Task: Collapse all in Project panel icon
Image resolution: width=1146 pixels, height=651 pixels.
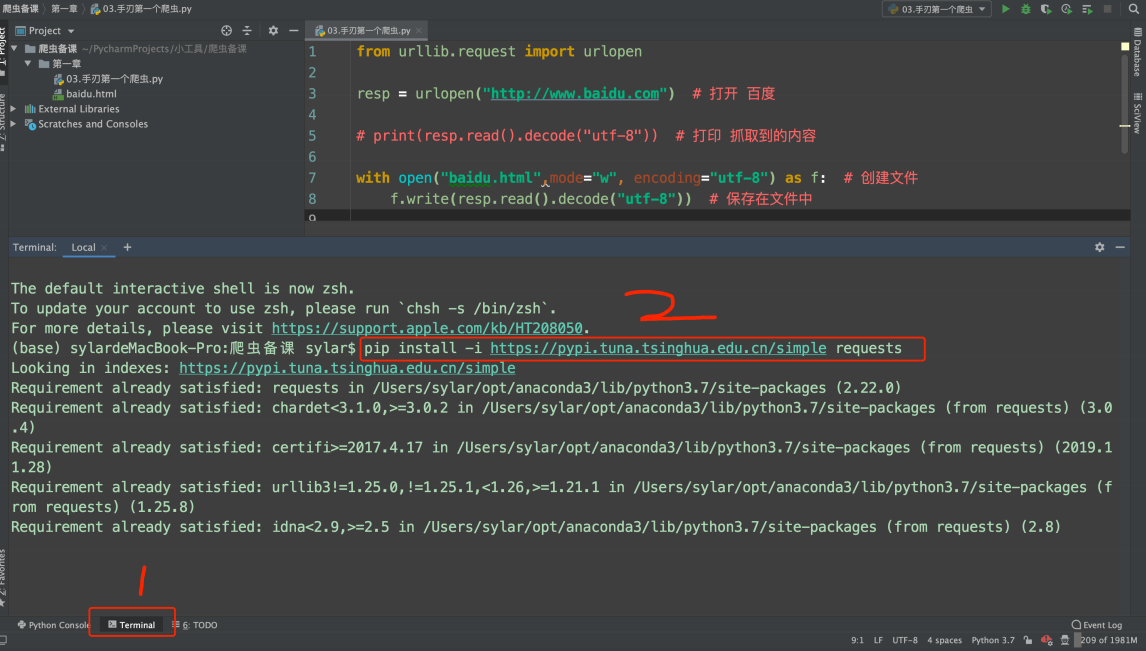Action: click(x=247, y=31)
